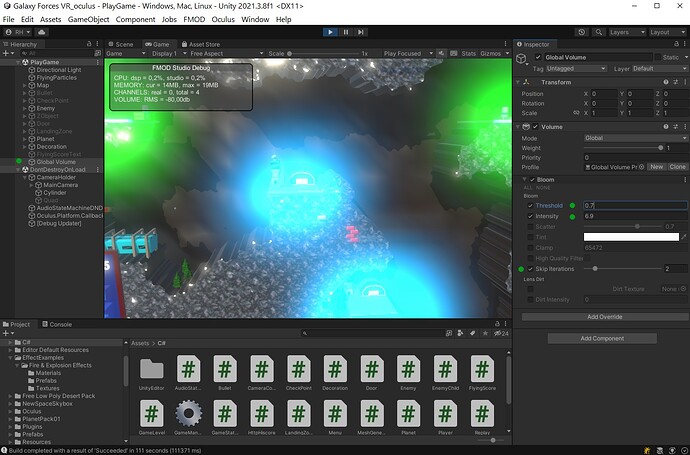Image resolution: width=690 pixels, height=455 pixels.
Task: Lock the Inspector panel
Action: point(676,44)
